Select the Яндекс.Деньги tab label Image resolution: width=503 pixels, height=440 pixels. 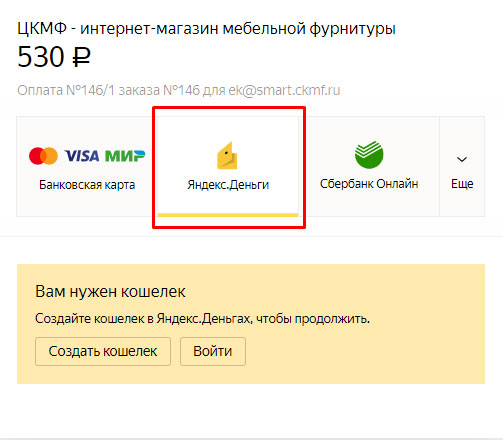[228, 185]
